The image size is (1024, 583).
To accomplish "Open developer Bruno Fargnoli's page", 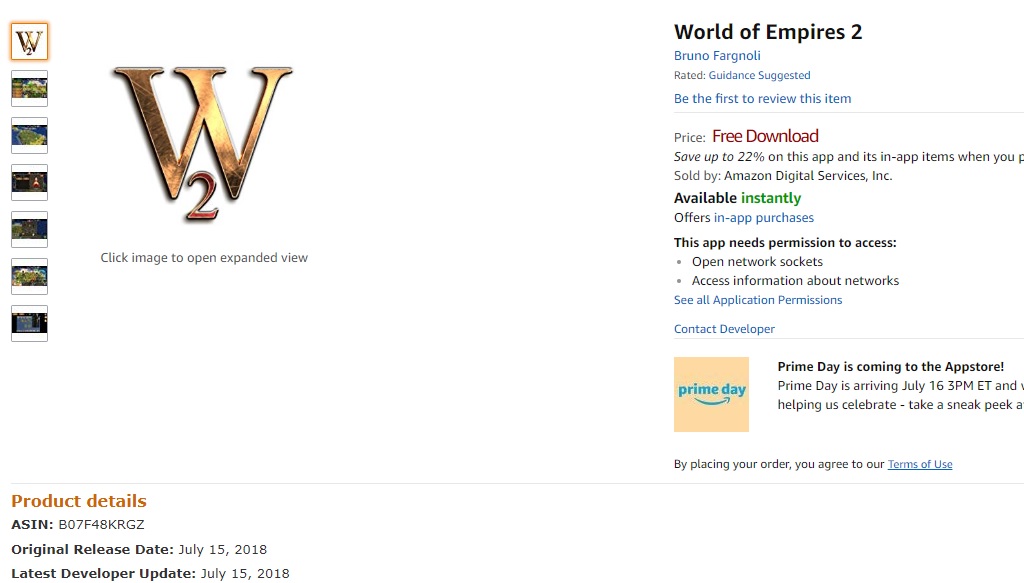I will pyautogui.click(x=717, y=56).
